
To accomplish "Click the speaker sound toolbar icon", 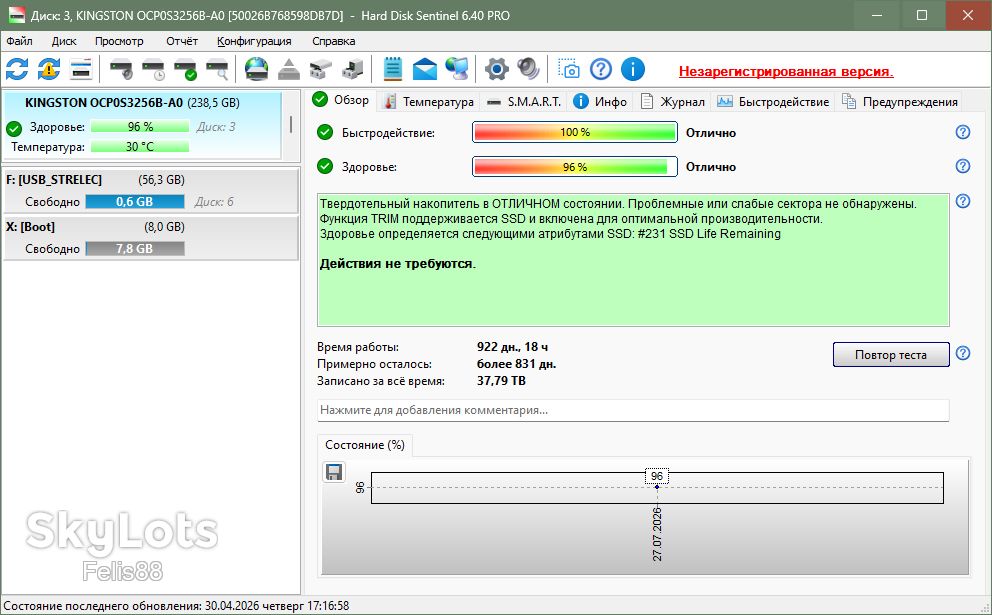I will 528,68.
